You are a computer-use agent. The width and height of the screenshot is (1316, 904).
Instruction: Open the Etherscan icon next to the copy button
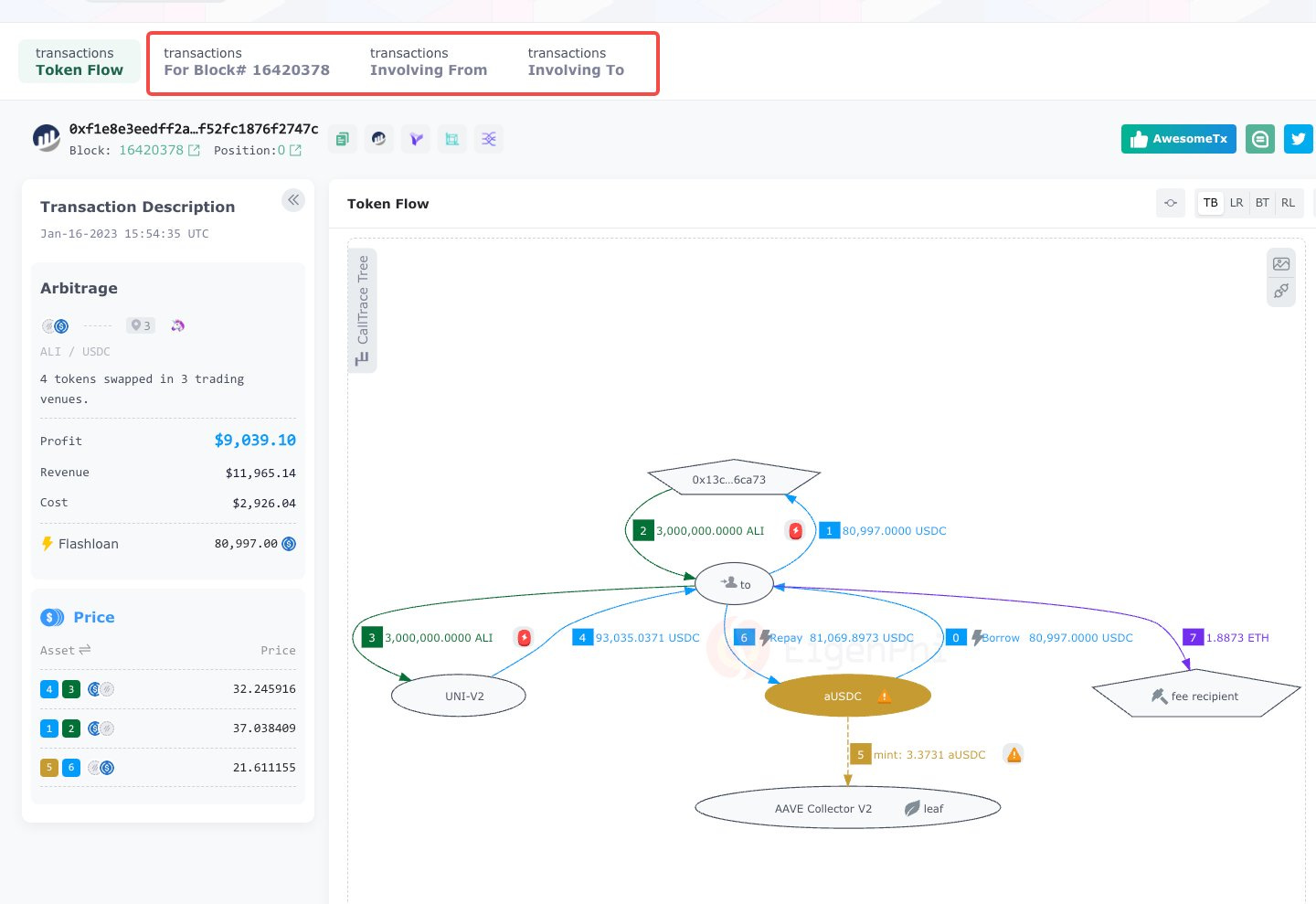[378, 139]
